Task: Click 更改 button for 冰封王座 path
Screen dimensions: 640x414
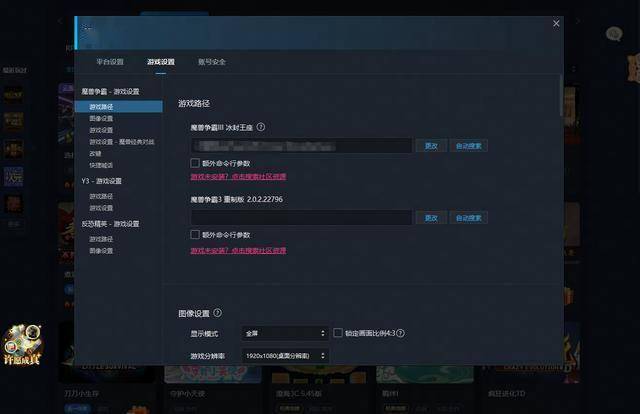Action: click(x=431, y=146)
